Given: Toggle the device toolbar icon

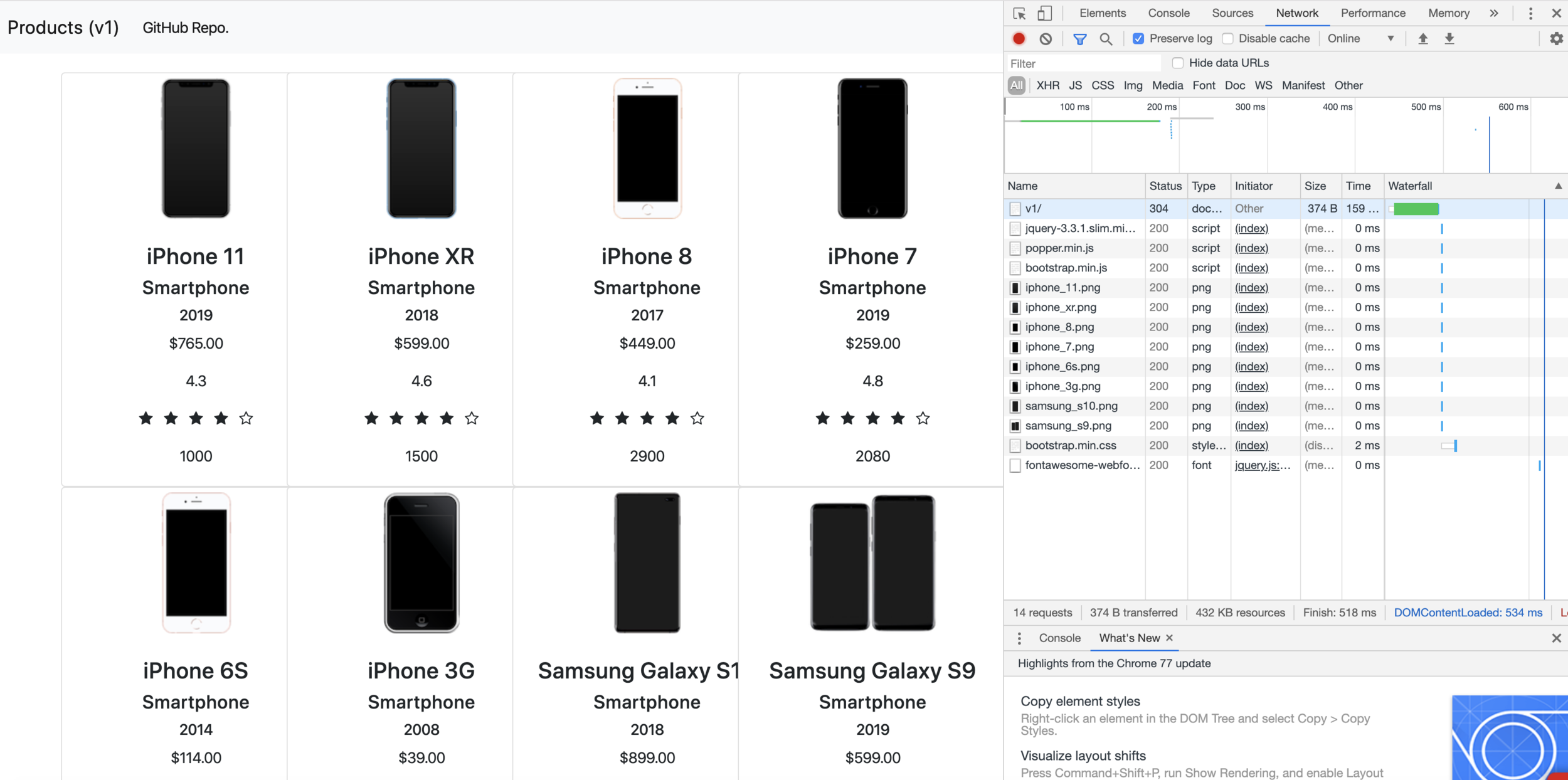Looking at the screenshot, I should point(1044,13).
